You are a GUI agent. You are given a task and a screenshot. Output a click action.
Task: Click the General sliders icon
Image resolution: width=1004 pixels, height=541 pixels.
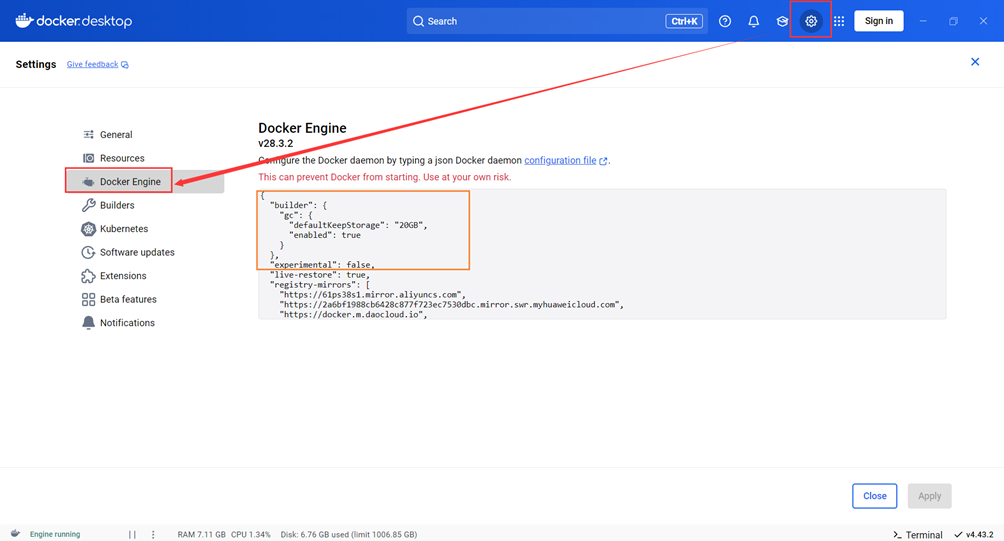(88, 134)
